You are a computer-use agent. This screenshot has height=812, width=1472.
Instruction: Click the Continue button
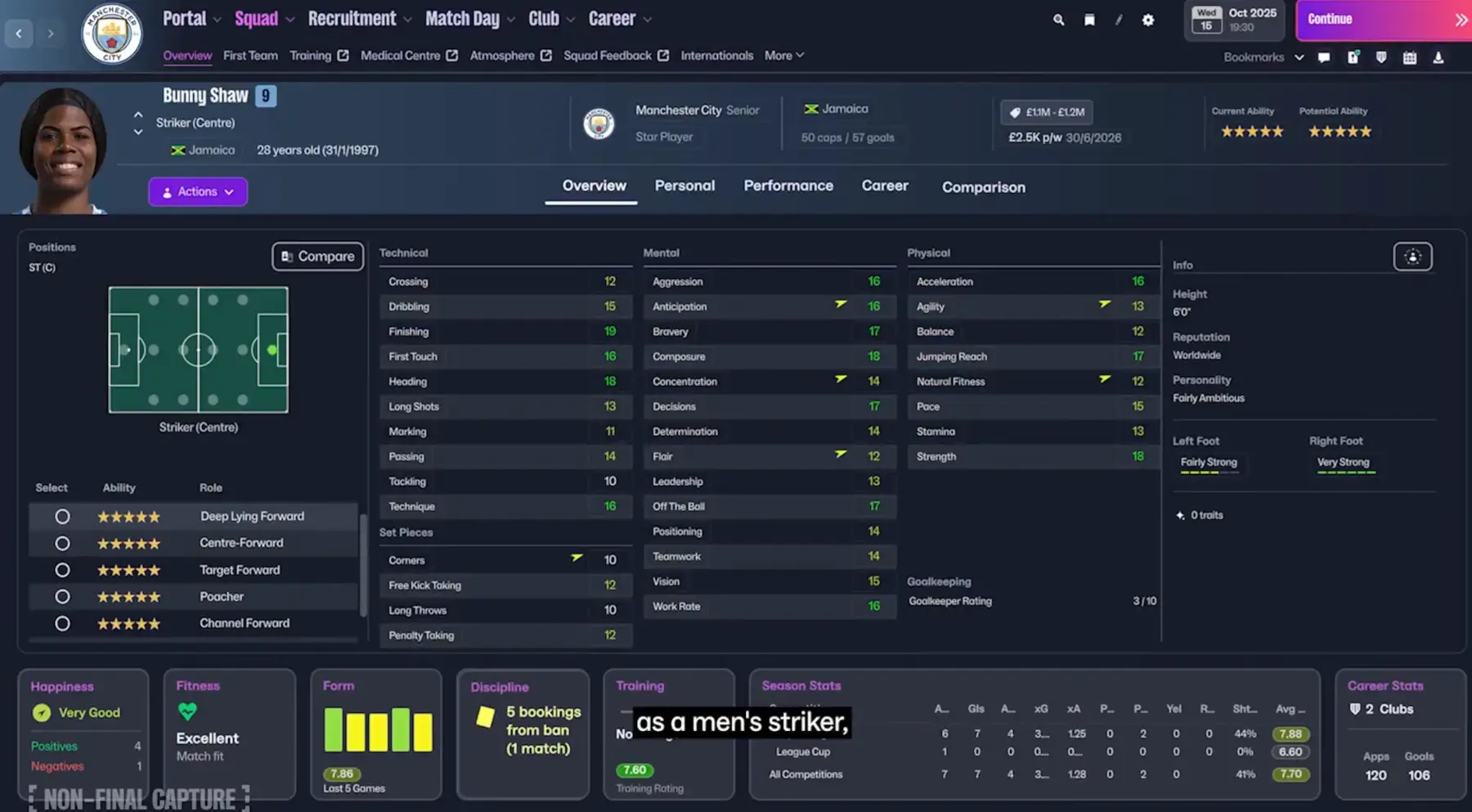tap(1384, 20)
